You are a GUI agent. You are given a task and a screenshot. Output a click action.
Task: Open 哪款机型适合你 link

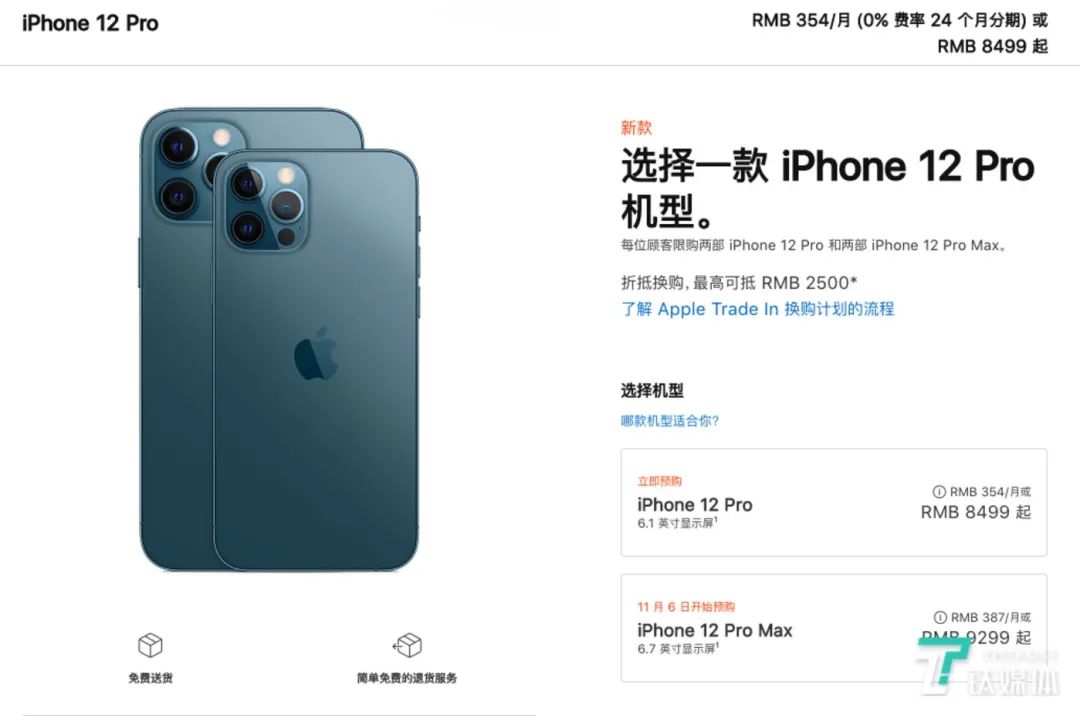point(670,421)
